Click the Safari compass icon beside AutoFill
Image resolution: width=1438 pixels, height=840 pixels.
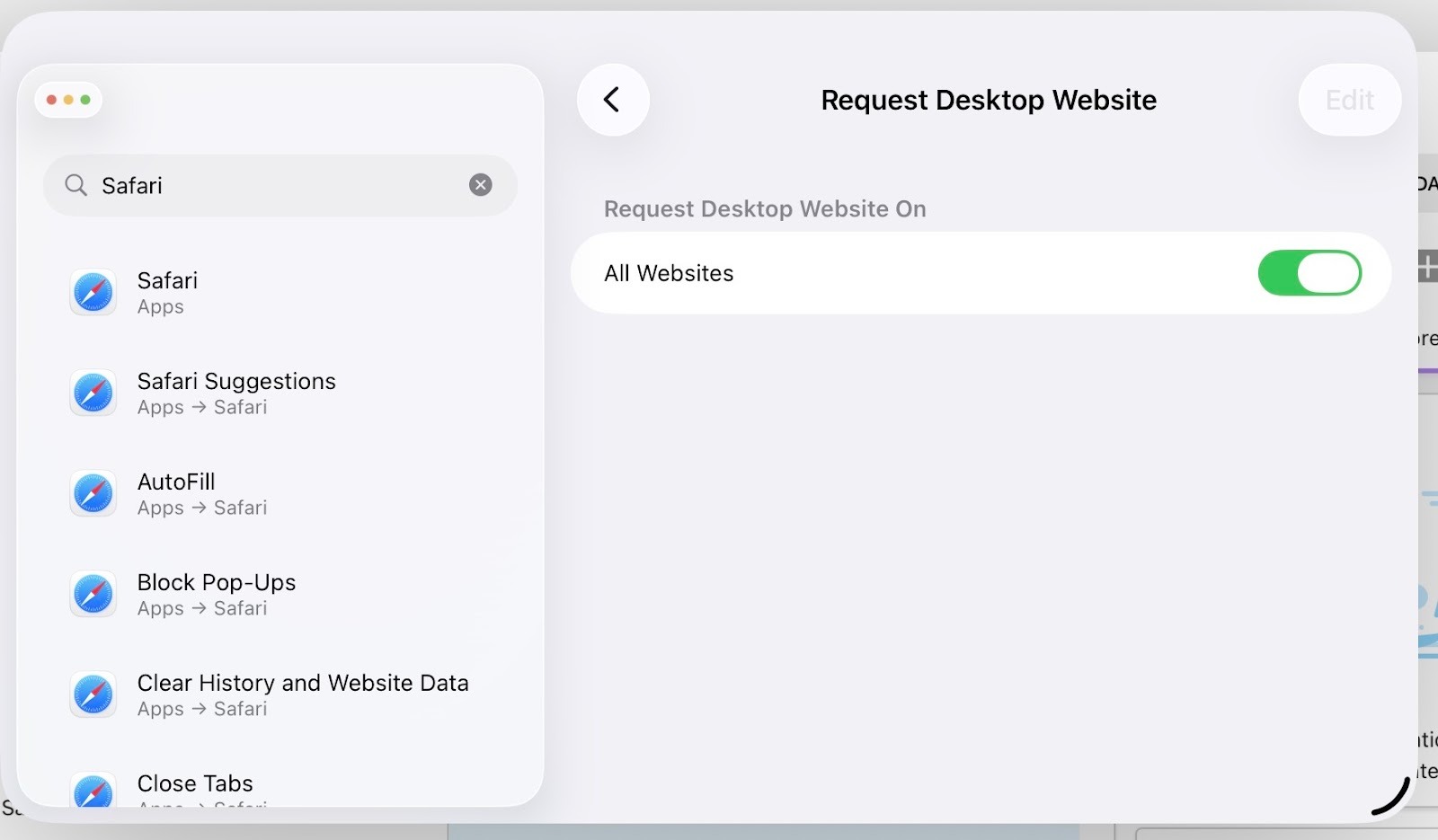(93, 494)
